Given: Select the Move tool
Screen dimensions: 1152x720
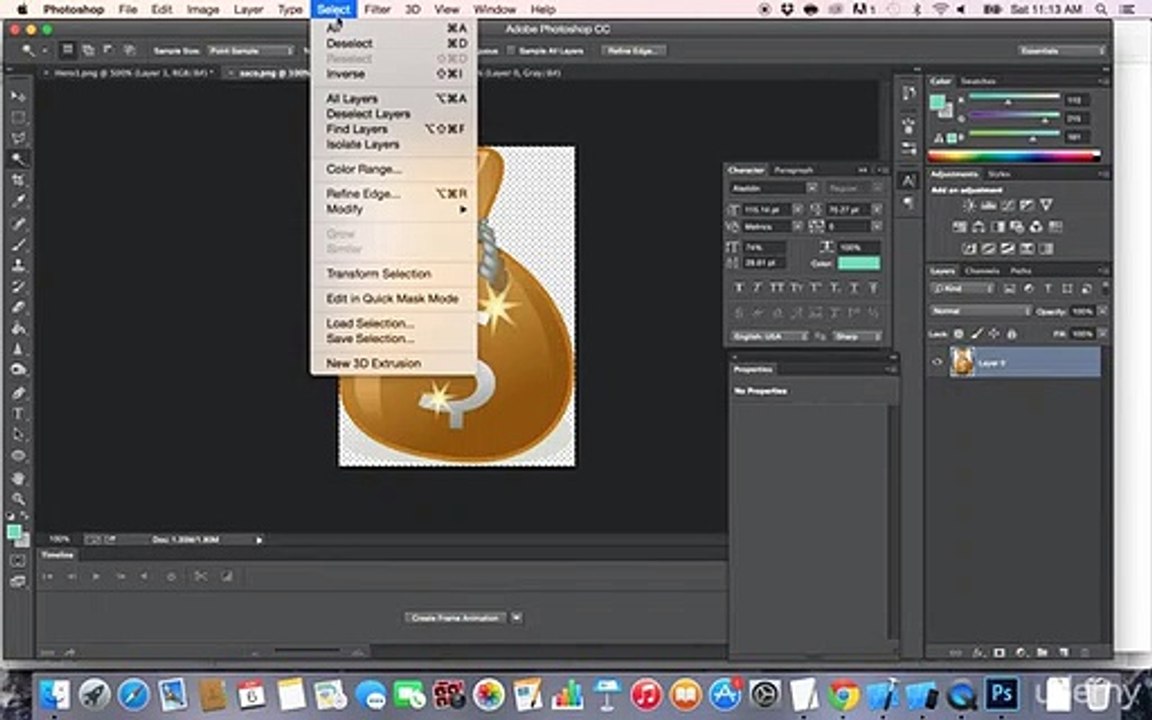Looking at the screenshot, I should click(18, 96).
